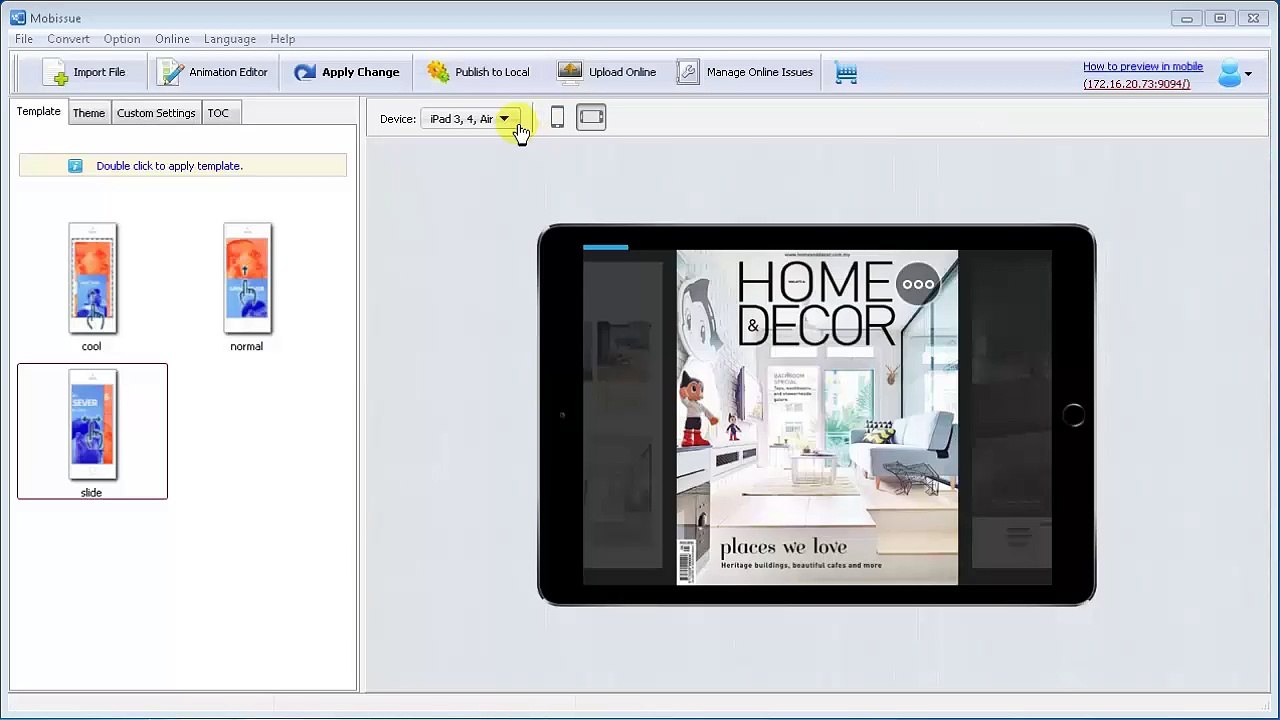Open Manage Online Issues

pyautogui.click(x=745, y=72)
